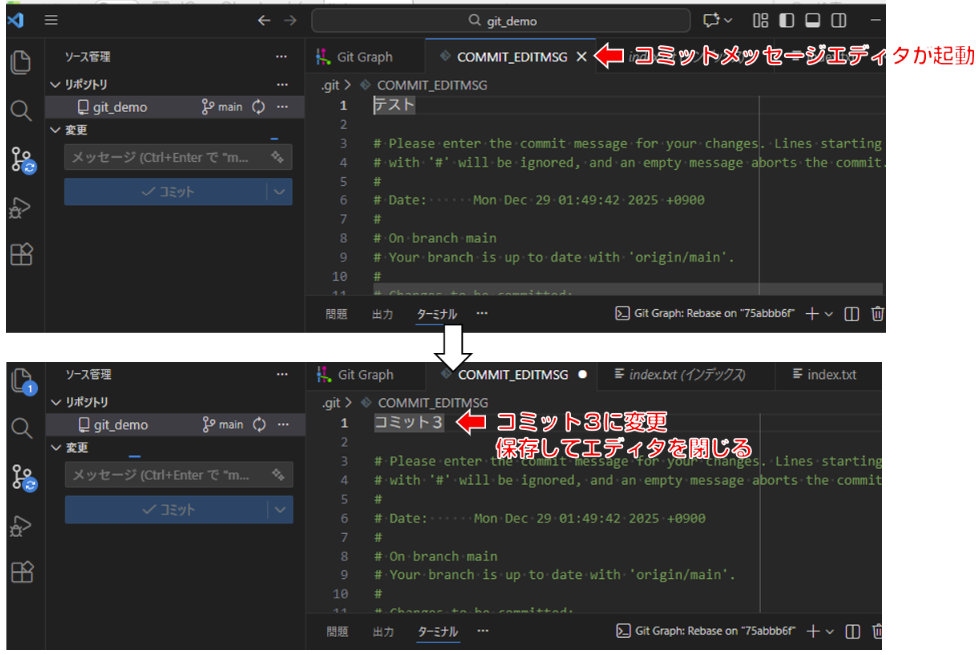Viewport: 979px width, 655px height.
Task: Toggle the bottom panel layout button in title bar
Action: pyautogui.click(x=813, y=20)
